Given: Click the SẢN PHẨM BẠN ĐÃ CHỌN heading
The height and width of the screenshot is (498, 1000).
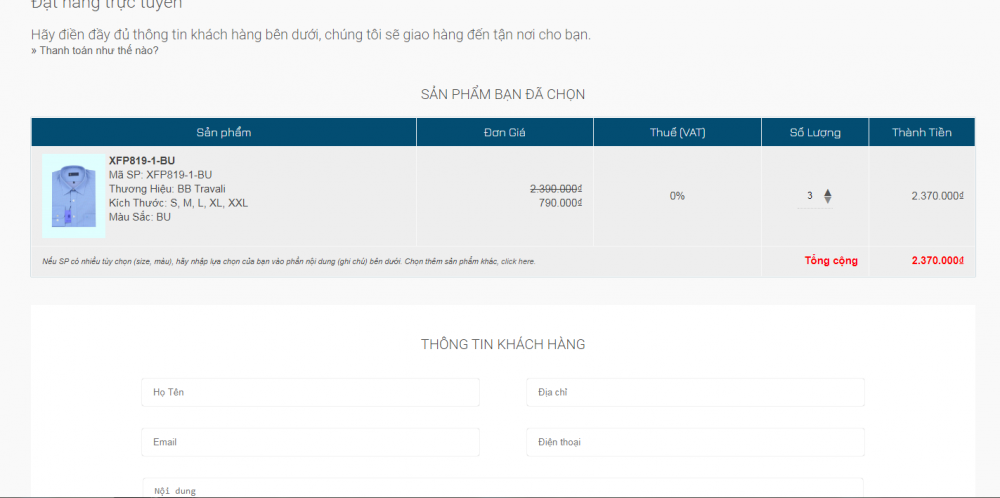Looking at the screenshot, I should point(503,95).
